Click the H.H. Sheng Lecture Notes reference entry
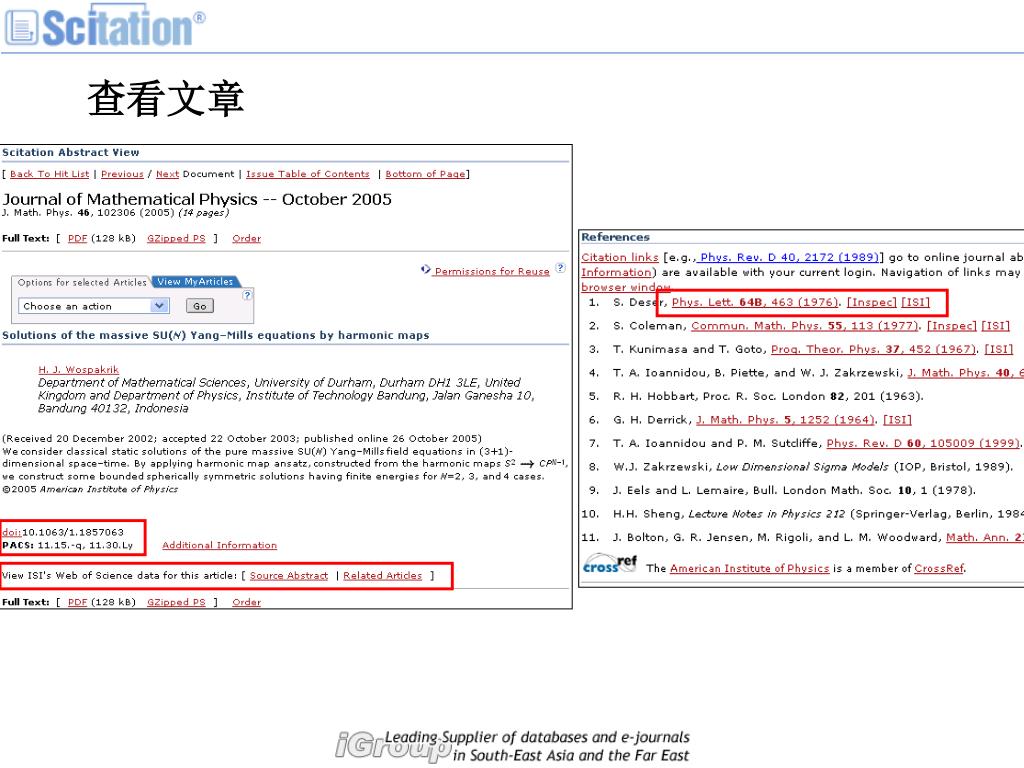The height and width of the screenshot is (768, 1024). (x=818, y=514)
